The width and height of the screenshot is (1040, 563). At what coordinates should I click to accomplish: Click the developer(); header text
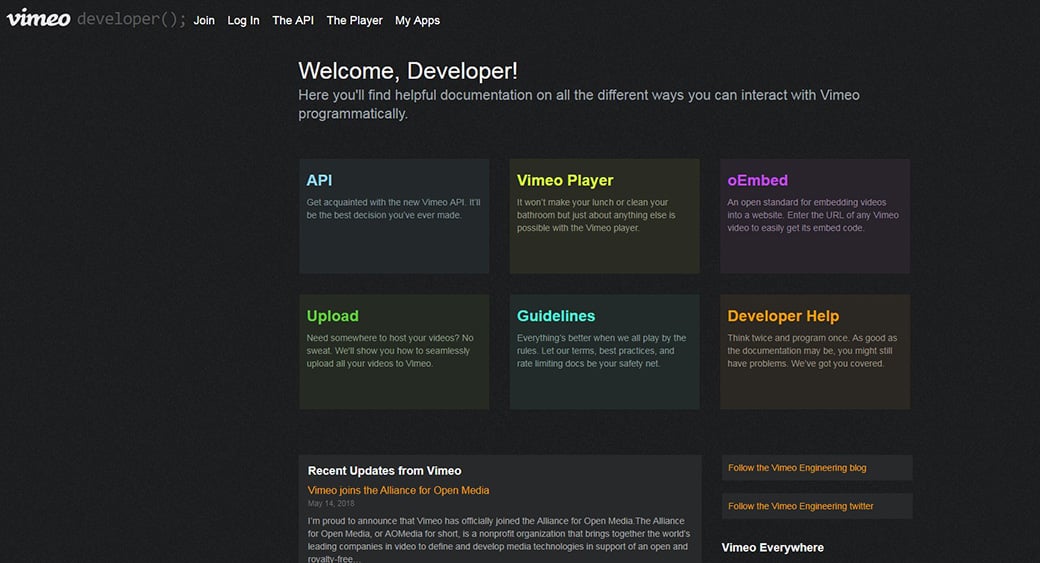tap(131, 19)
